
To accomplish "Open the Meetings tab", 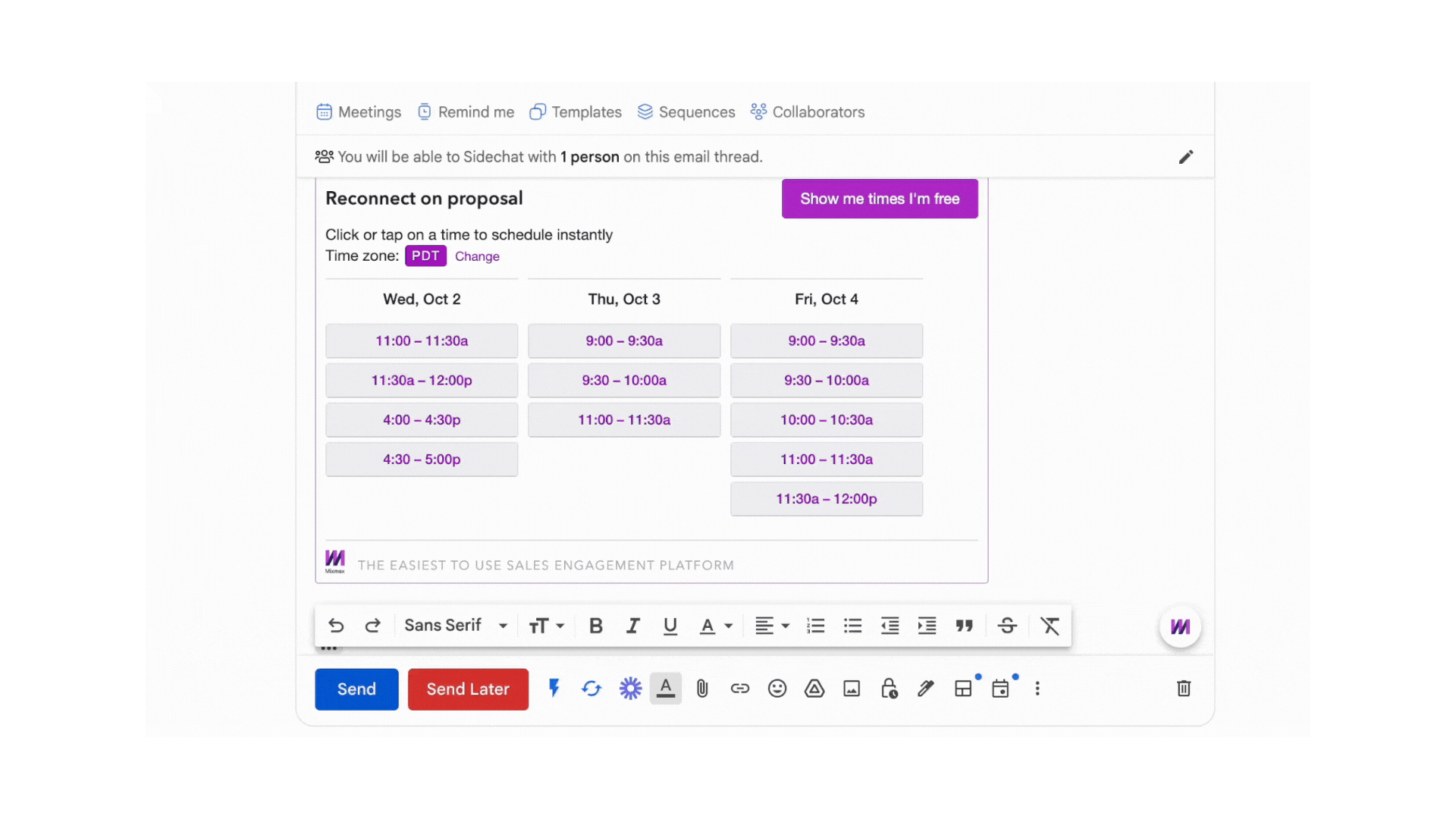I will pyautogui.click(x=359, y=112).
